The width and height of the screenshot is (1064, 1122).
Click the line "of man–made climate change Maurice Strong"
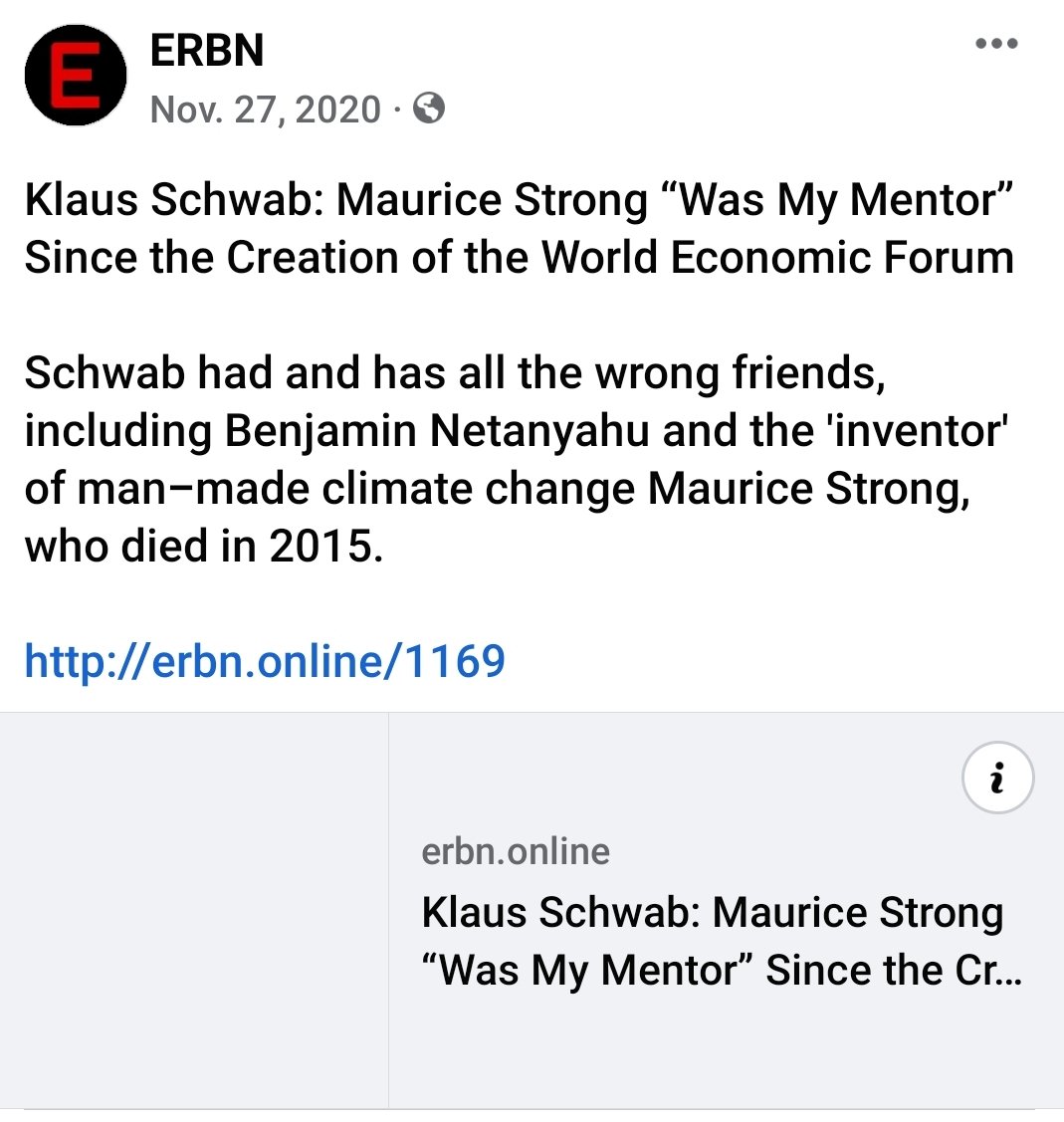498,489
